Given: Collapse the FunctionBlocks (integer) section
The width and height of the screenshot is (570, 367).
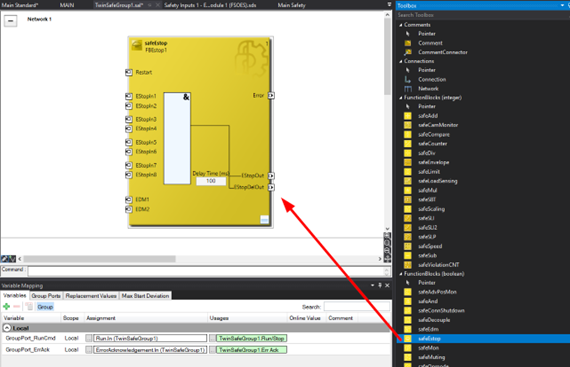Looking at the screenshot, I should pos(401,97).
